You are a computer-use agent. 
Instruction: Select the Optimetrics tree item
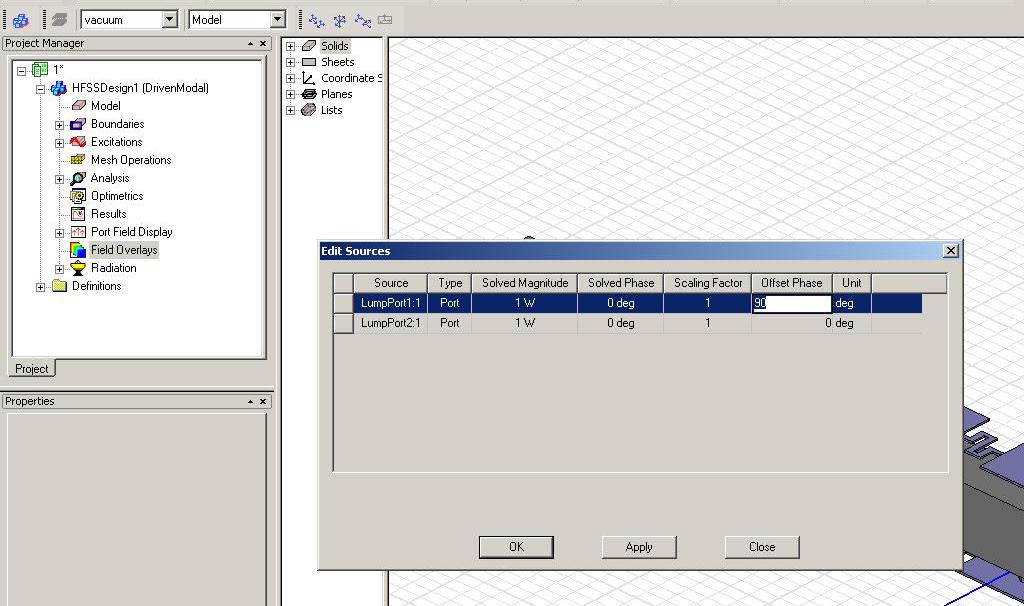117,196
